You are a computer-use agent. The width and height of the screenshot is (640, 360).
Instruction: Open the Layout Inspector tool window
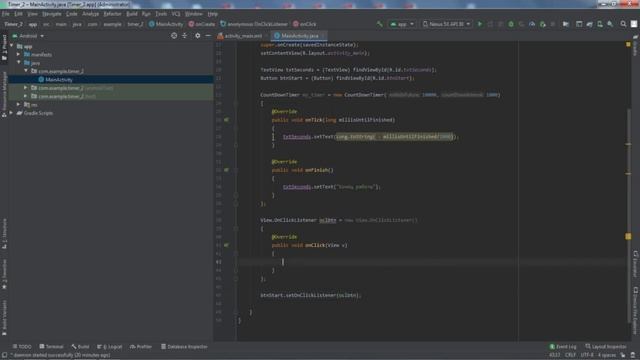pos(606,347)
